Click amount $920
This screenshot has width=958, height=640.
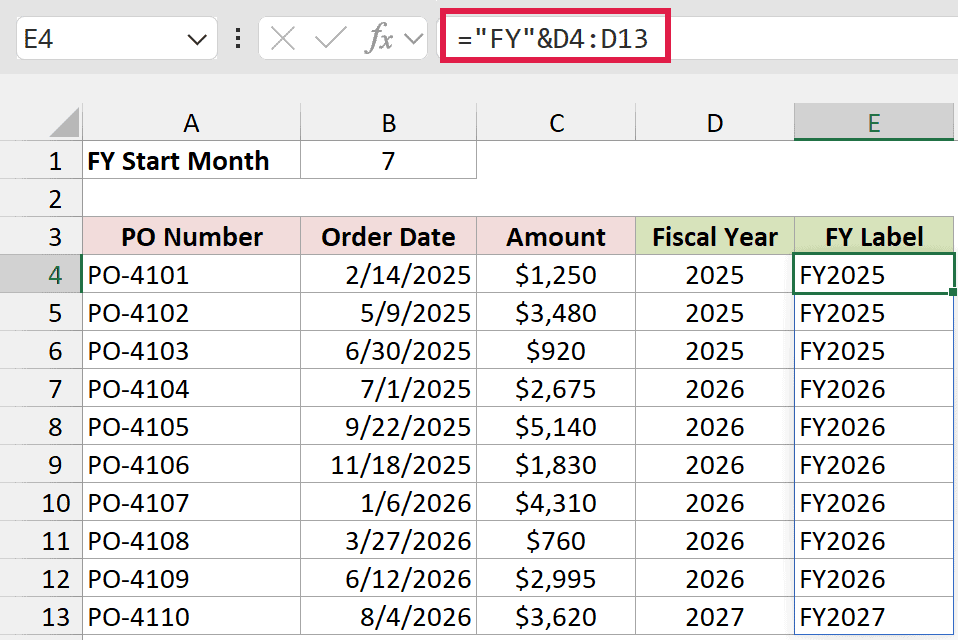556,350
